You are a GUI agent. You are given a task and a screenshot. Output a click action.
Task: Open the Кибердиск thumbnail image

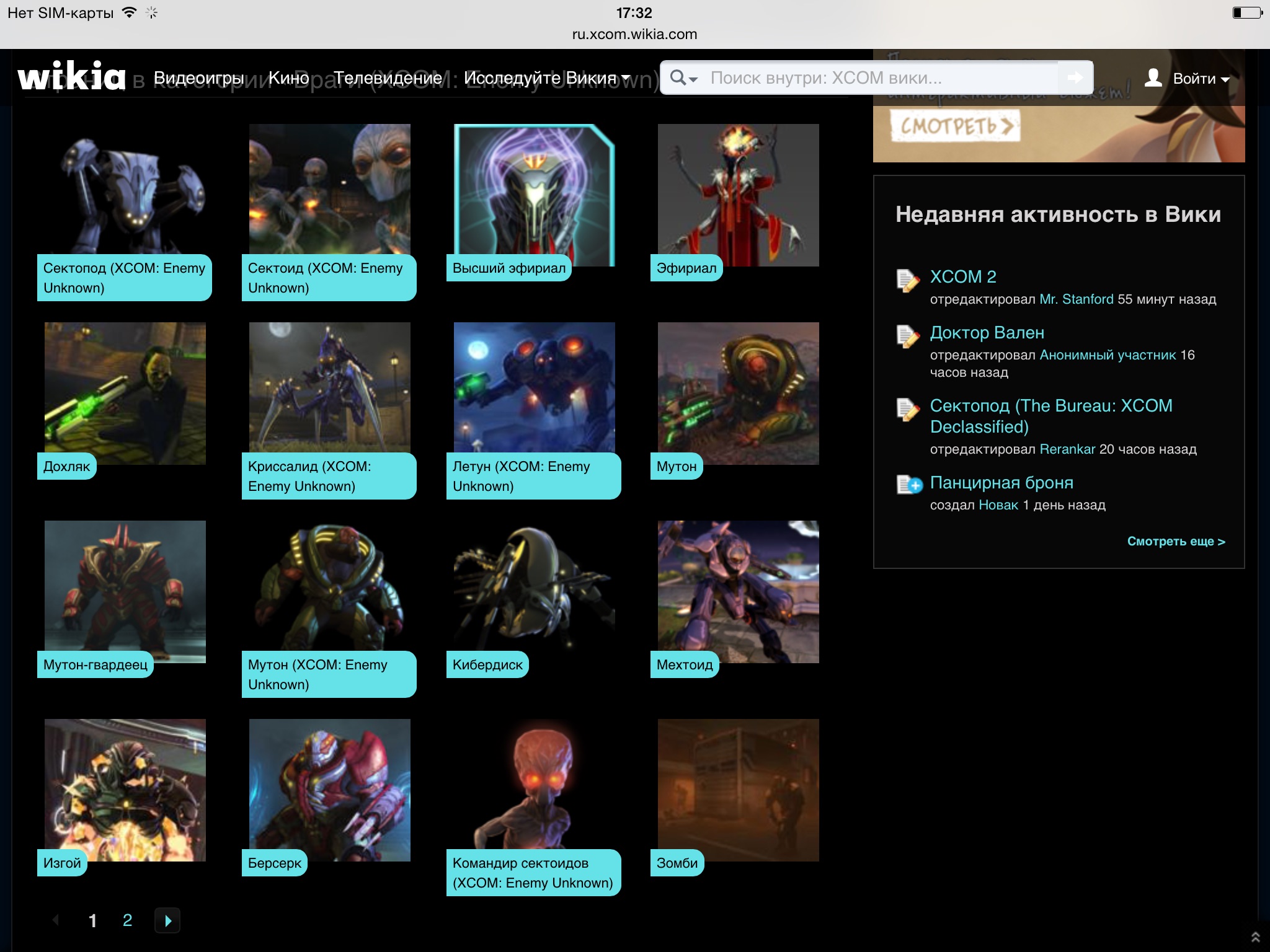click(534, 586)
